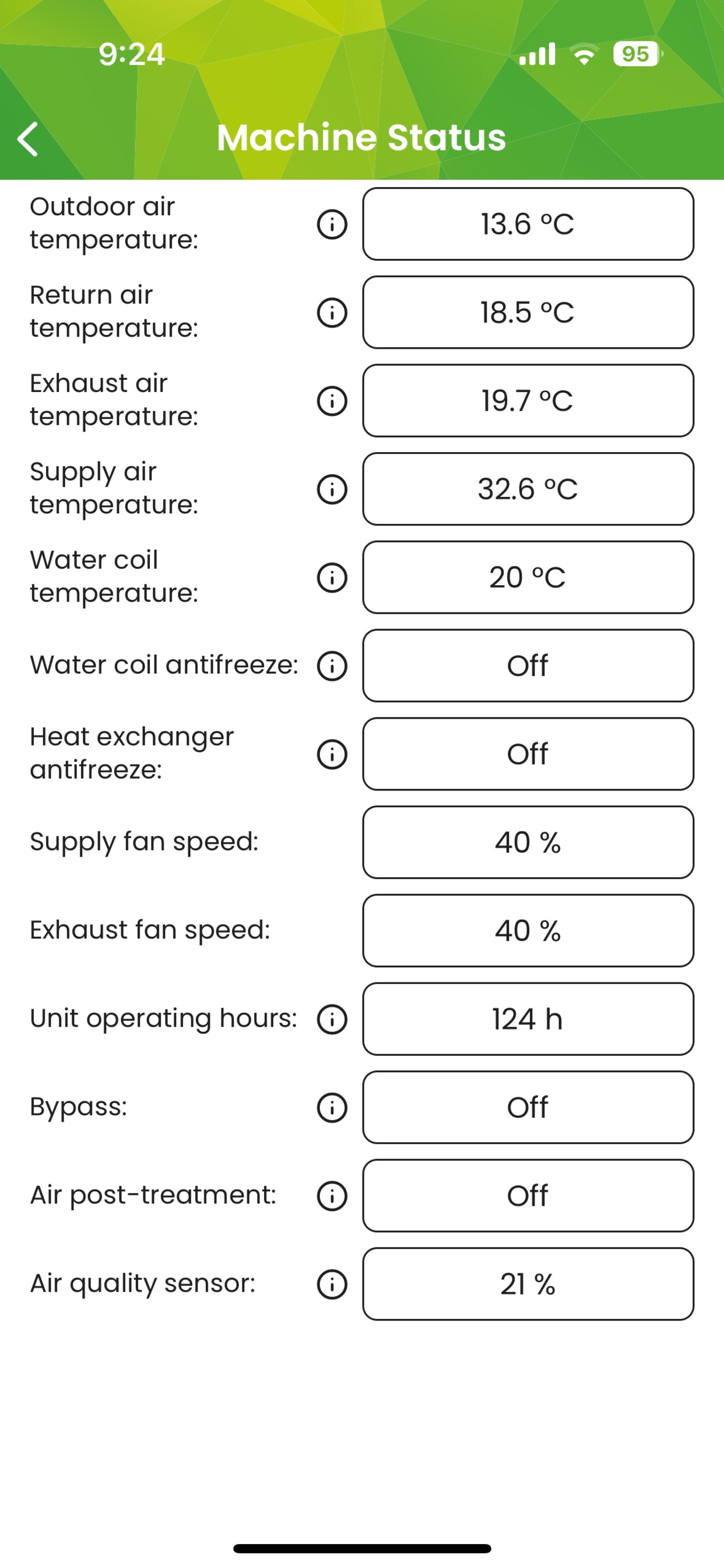Image resolution: width=724 pixels, height=1568 pixels.
Task: Select the 32.6 °C supply temperature box
Action: [x=528, y=489]
